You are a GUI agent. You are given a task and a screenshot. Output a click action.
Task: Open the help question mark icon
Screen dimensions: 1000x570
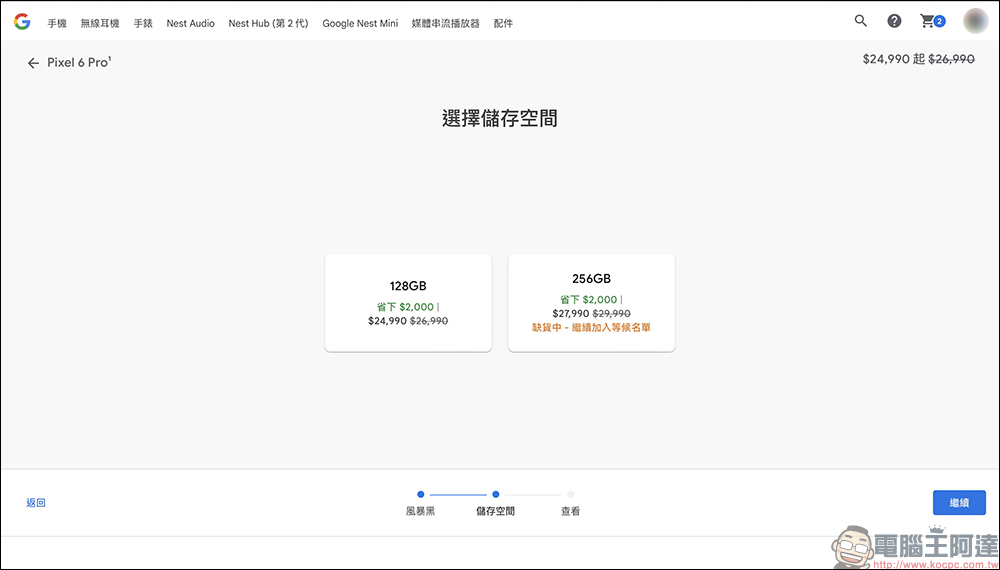click(x=894, y=21)
